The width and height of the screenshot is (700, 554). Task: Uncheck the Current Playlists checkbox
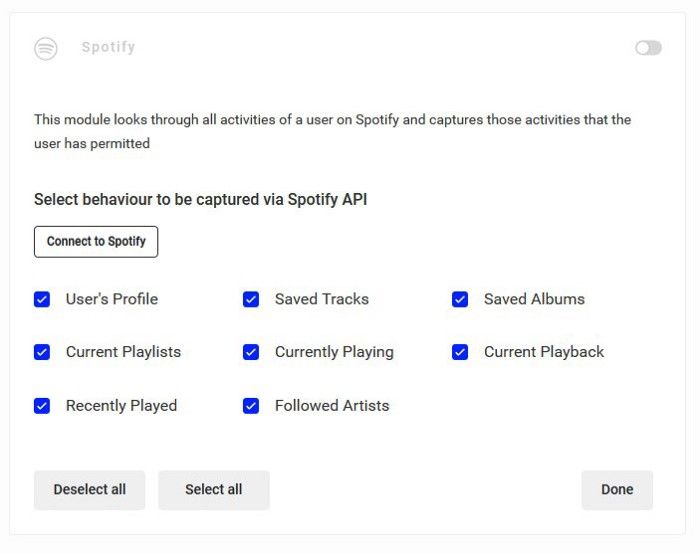42,352
